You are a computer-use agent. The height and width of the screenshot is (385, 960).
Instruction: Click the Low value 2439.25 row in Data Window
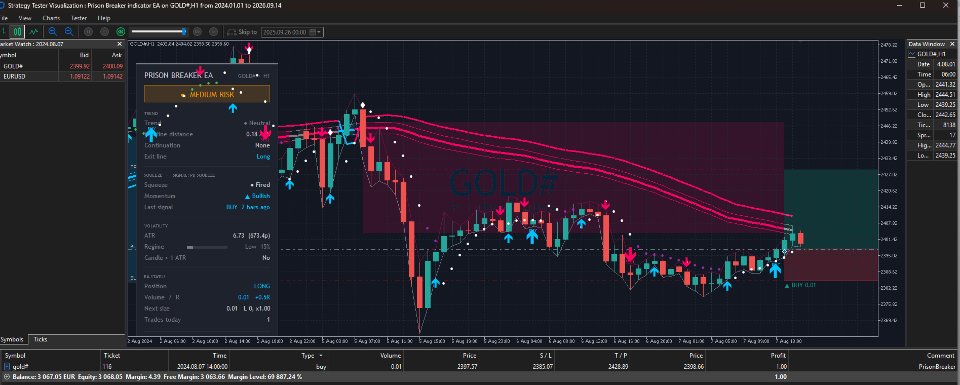click(933, 105)
